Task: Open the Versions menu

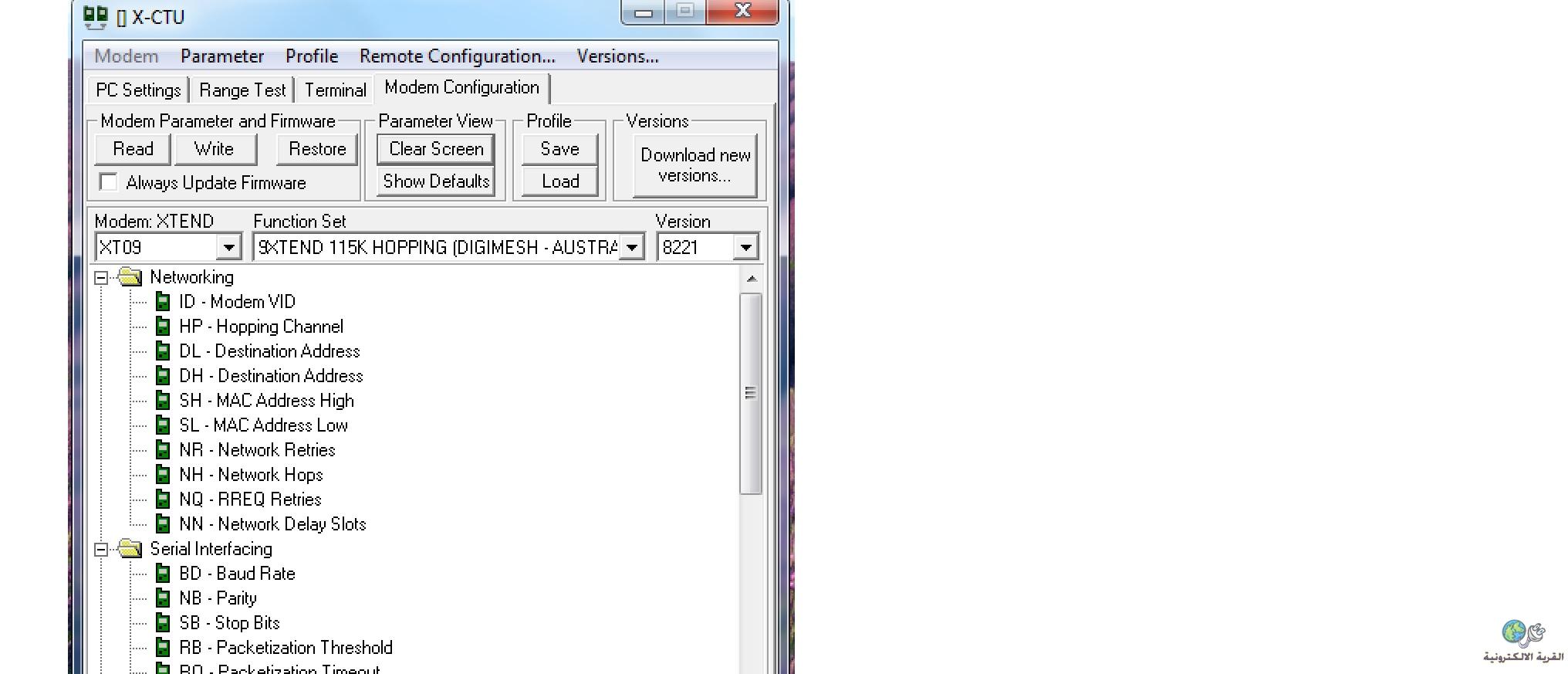Action: [x=617, y=56]
